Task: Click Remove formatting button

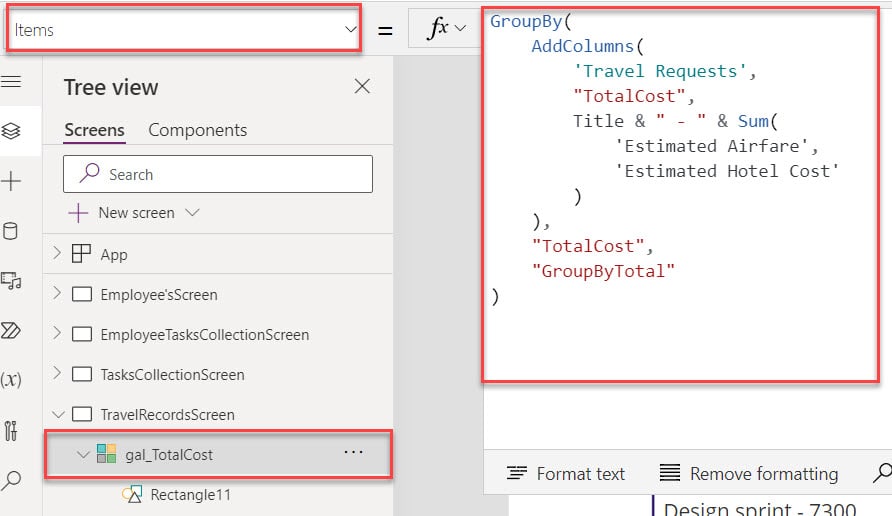Action: point(749,473)
